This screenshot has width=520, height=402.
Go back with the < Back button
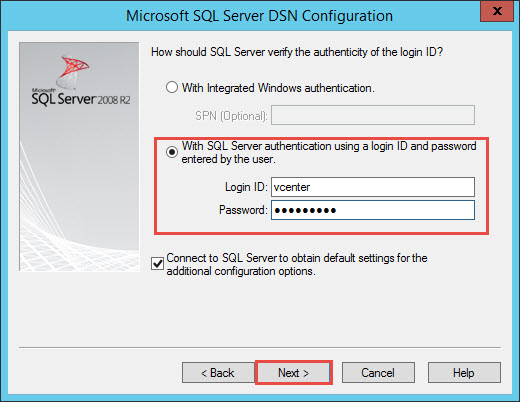click(x=218, y=373)
